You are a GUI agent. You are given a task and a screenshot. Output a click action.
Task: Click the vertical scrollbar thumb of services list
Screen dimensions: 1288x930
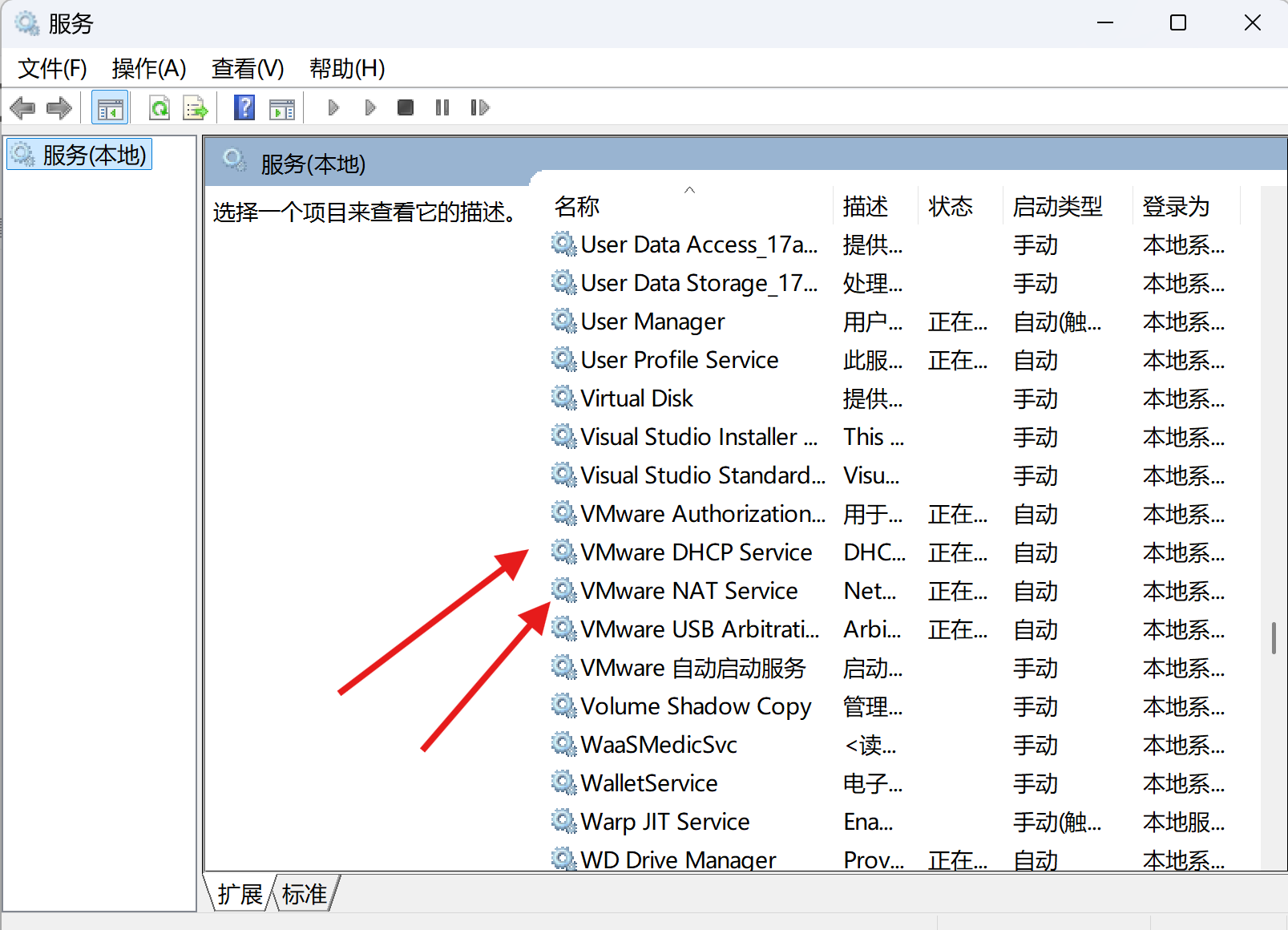click(1274, 638)
